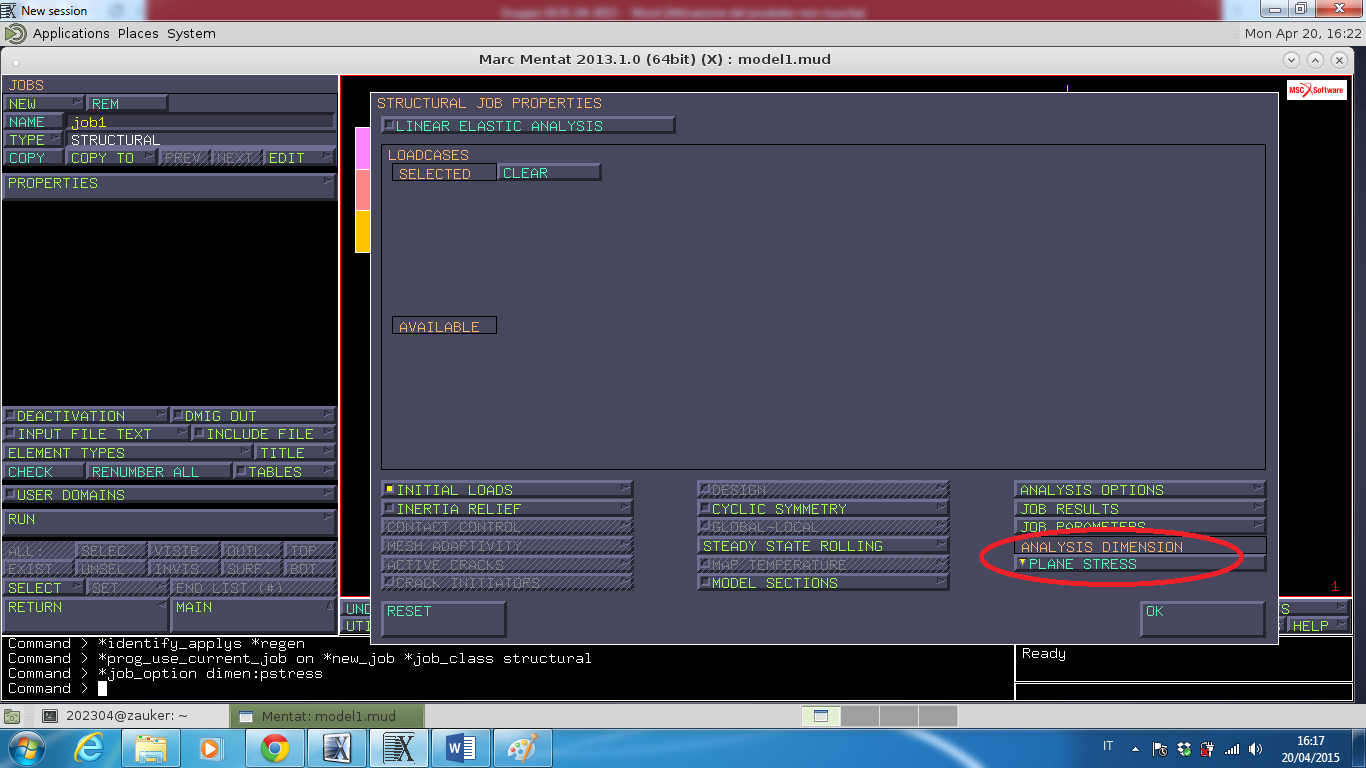
Task: Launch Google Chrome from the taskbar
Action: [x=275, y=748]
